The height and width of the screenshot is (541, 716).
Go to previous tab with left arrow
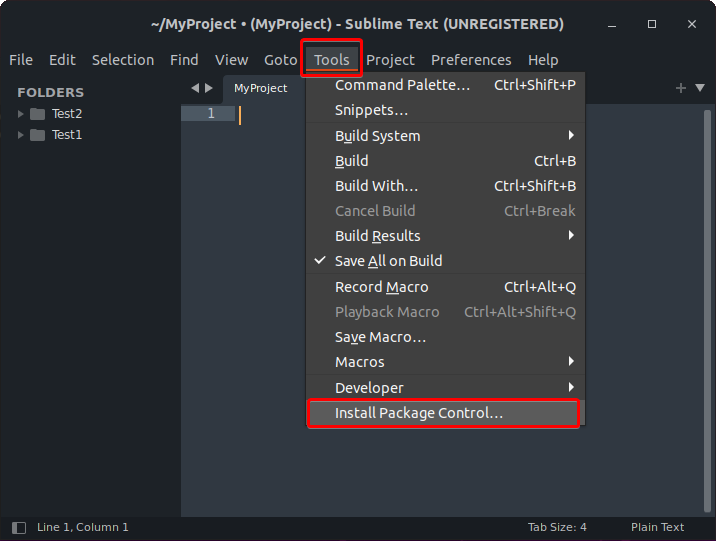(195, 88)
